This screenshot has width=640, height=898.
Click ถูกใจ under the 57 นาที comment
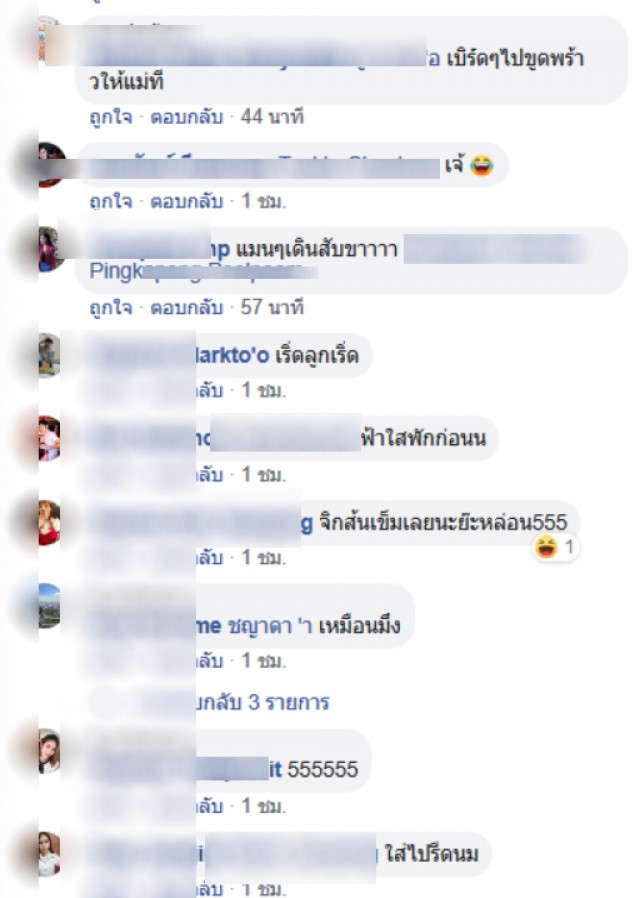click(111, 308)
